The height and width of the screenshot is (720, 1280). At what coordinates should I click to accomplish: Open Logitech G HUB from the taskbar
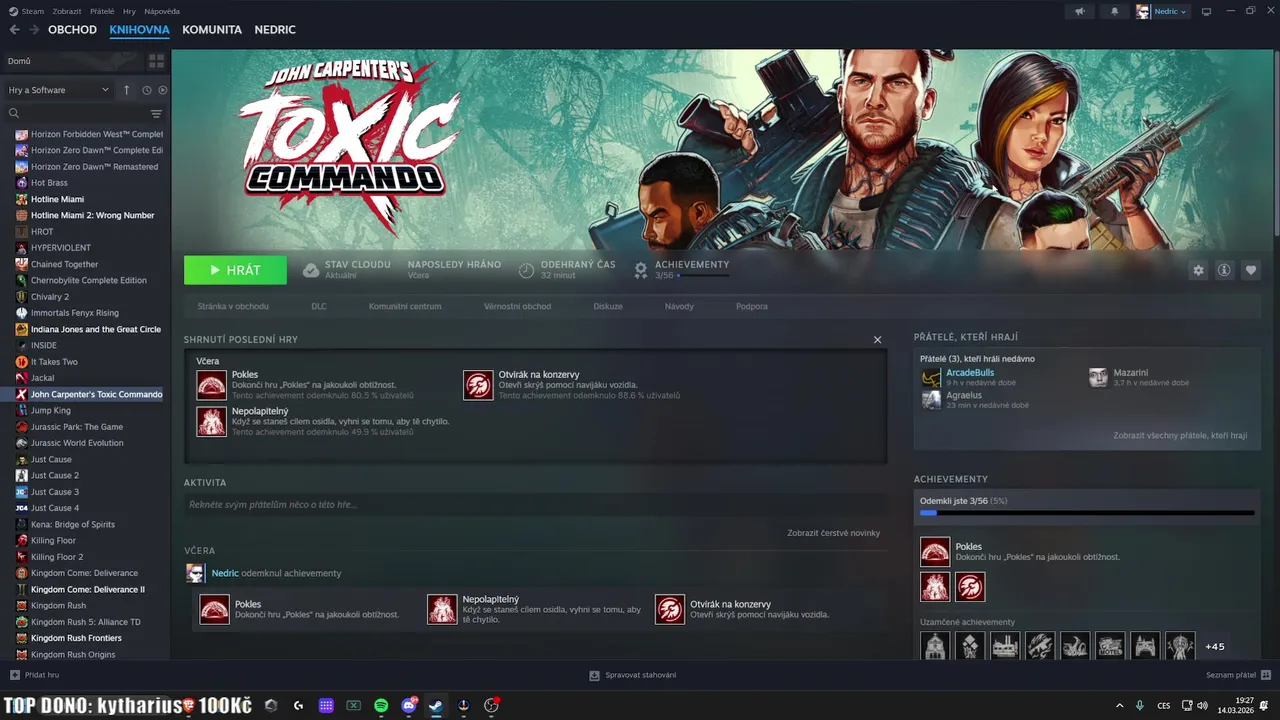pyautogui.click(x=298, y=705)
